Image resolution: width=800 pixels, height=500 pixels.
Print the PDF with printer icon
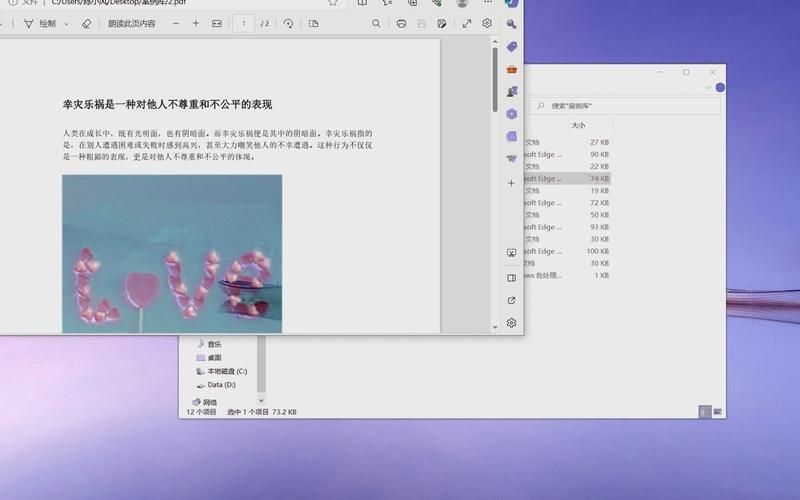[x=402, y=23]
